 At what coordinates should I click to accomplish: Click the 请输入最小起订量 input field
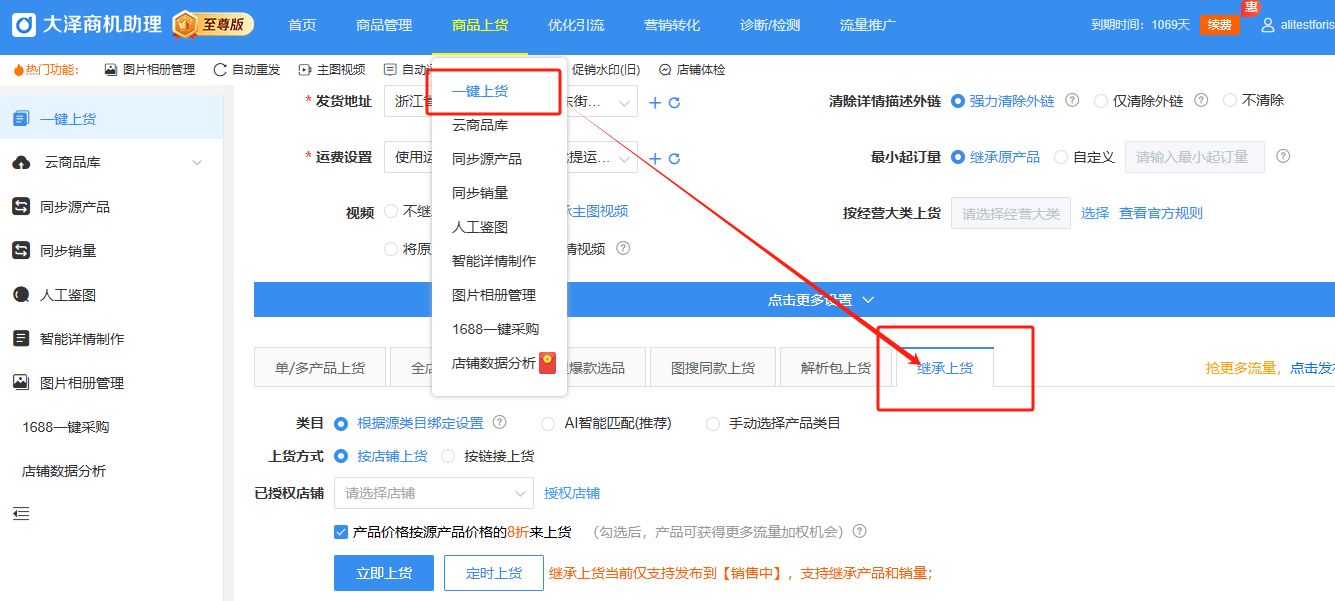click(1194, 157)
